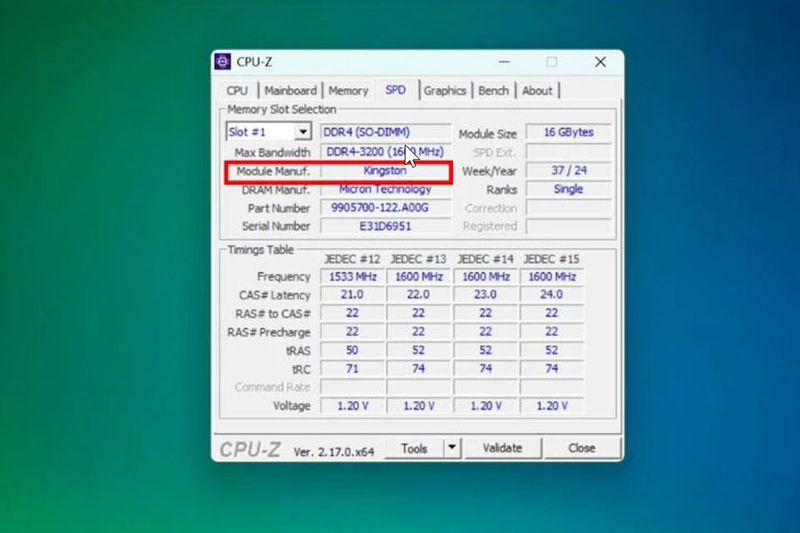Switch to the CPU tab

(237, 91)
